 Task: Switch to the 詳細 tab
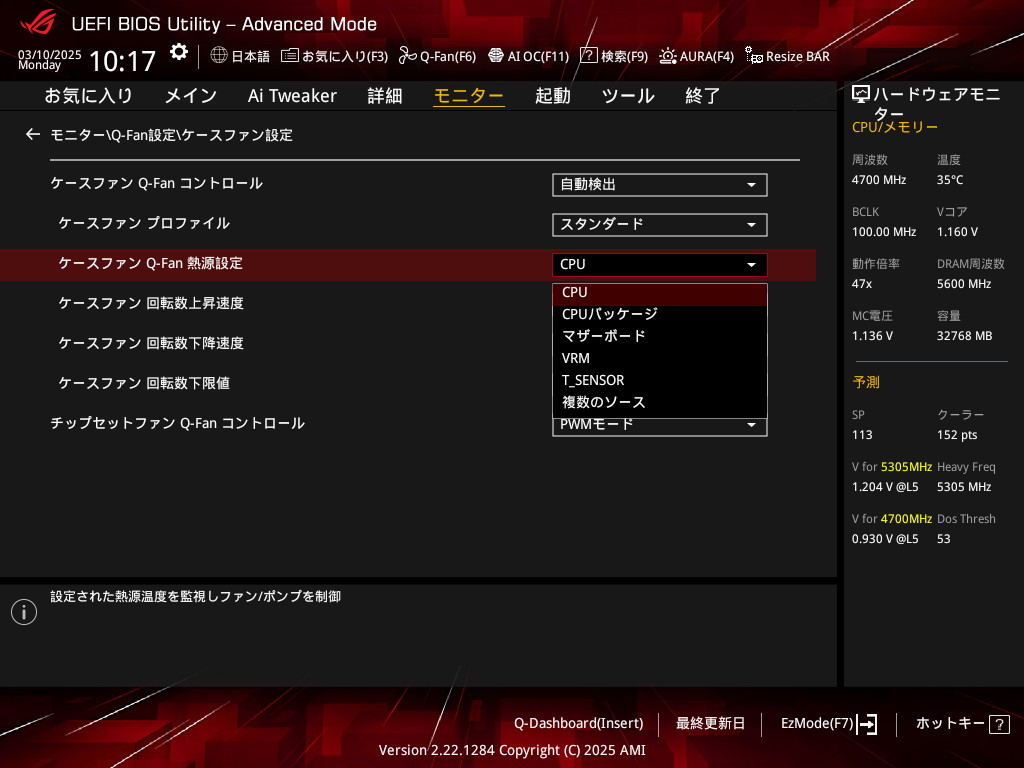coord(385,96)
